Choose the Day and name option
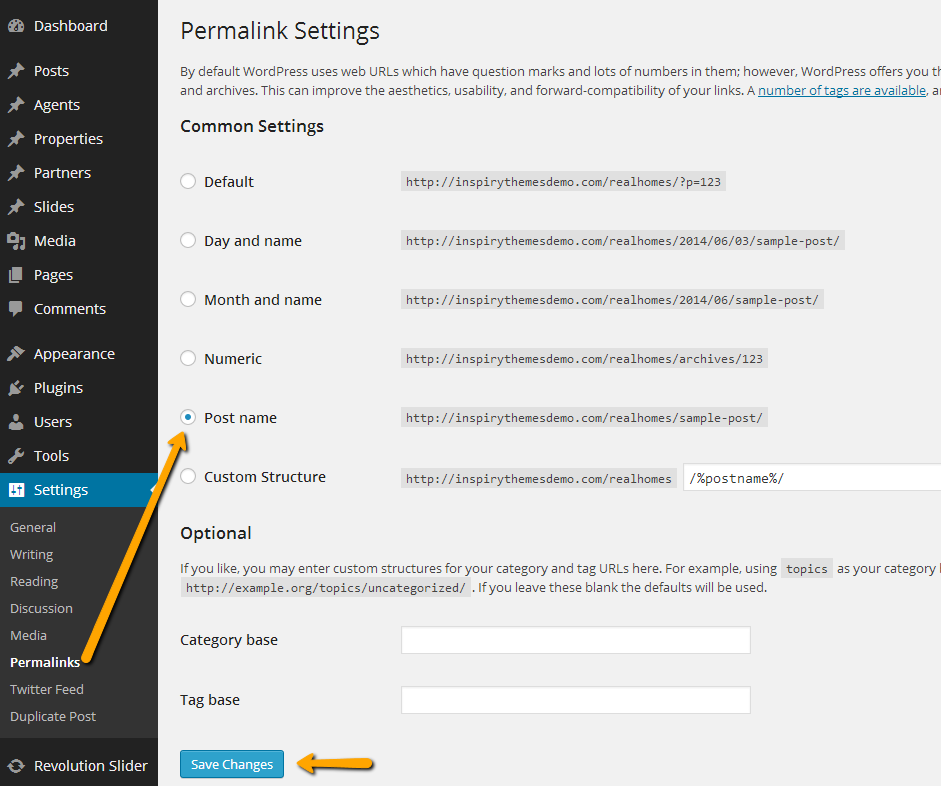This screenshot has height=786, width=941. tap(188, 241)
